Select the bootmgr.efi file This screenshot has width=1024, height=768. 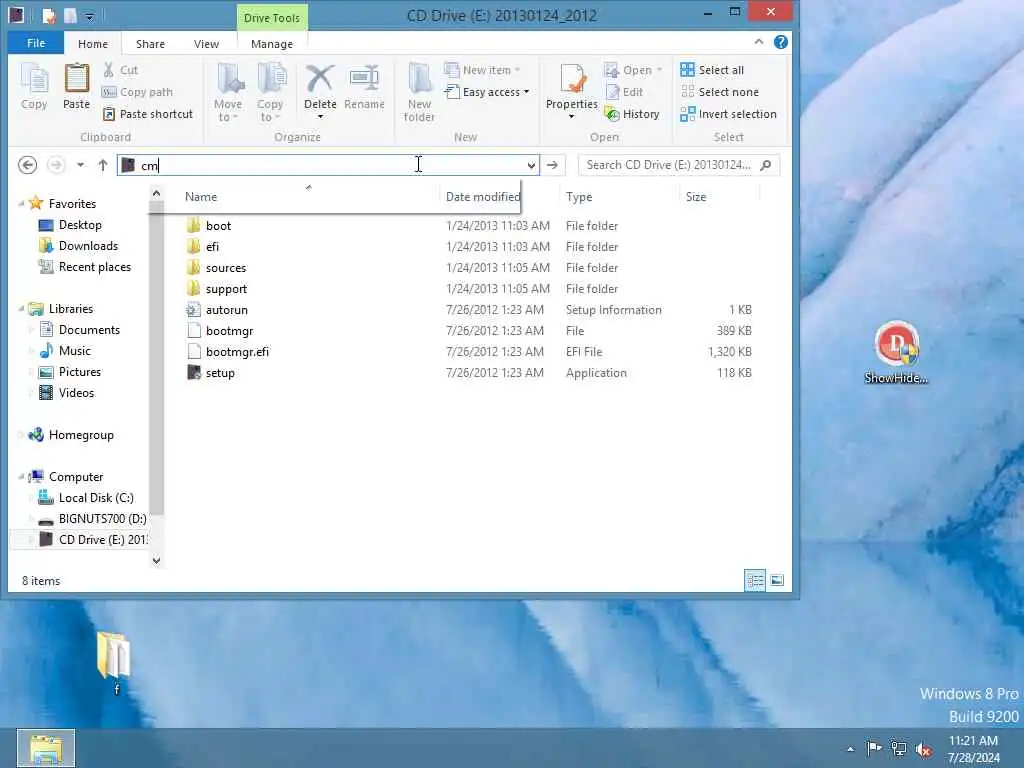tap(237, 351)
